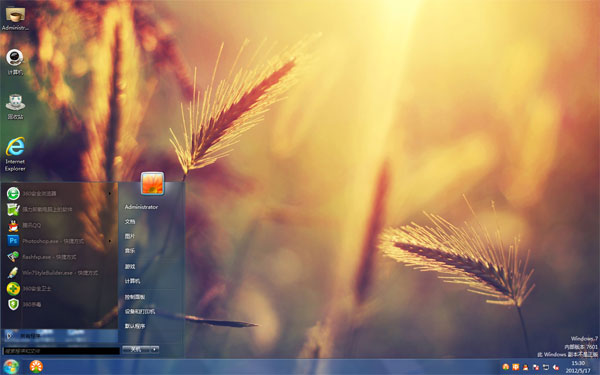Open the orange round icon in system tray

(505, 367)
